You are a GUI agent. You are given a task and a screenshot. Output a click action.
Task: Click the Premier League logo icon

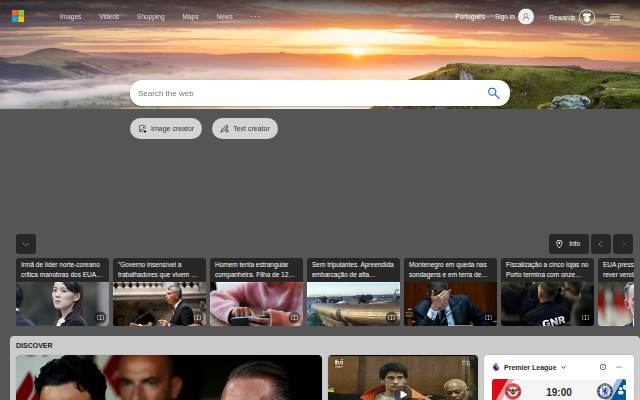[496, 367]
